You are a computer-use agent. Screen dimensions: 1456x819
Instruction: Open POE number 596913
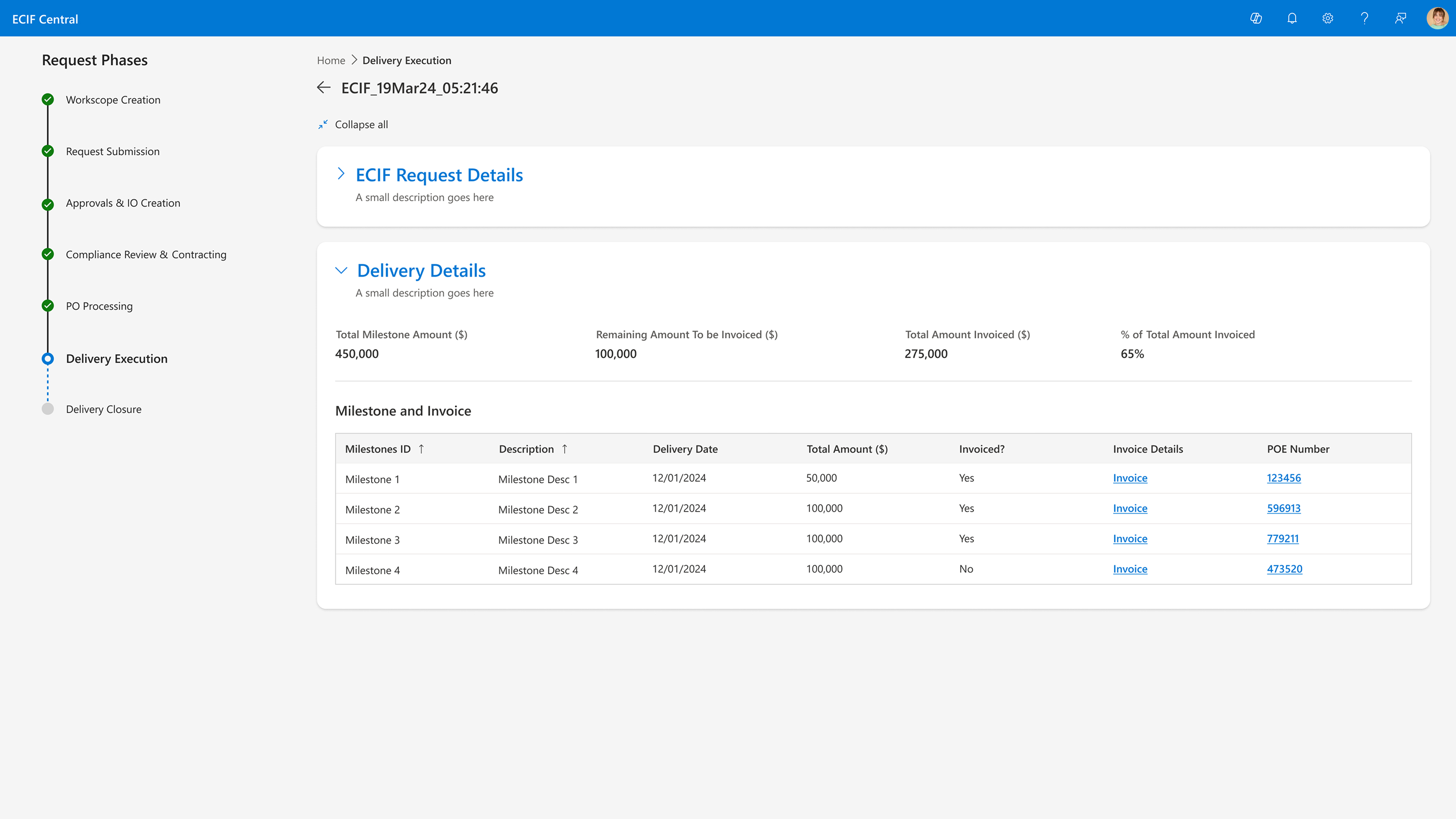pos(1283,508)
